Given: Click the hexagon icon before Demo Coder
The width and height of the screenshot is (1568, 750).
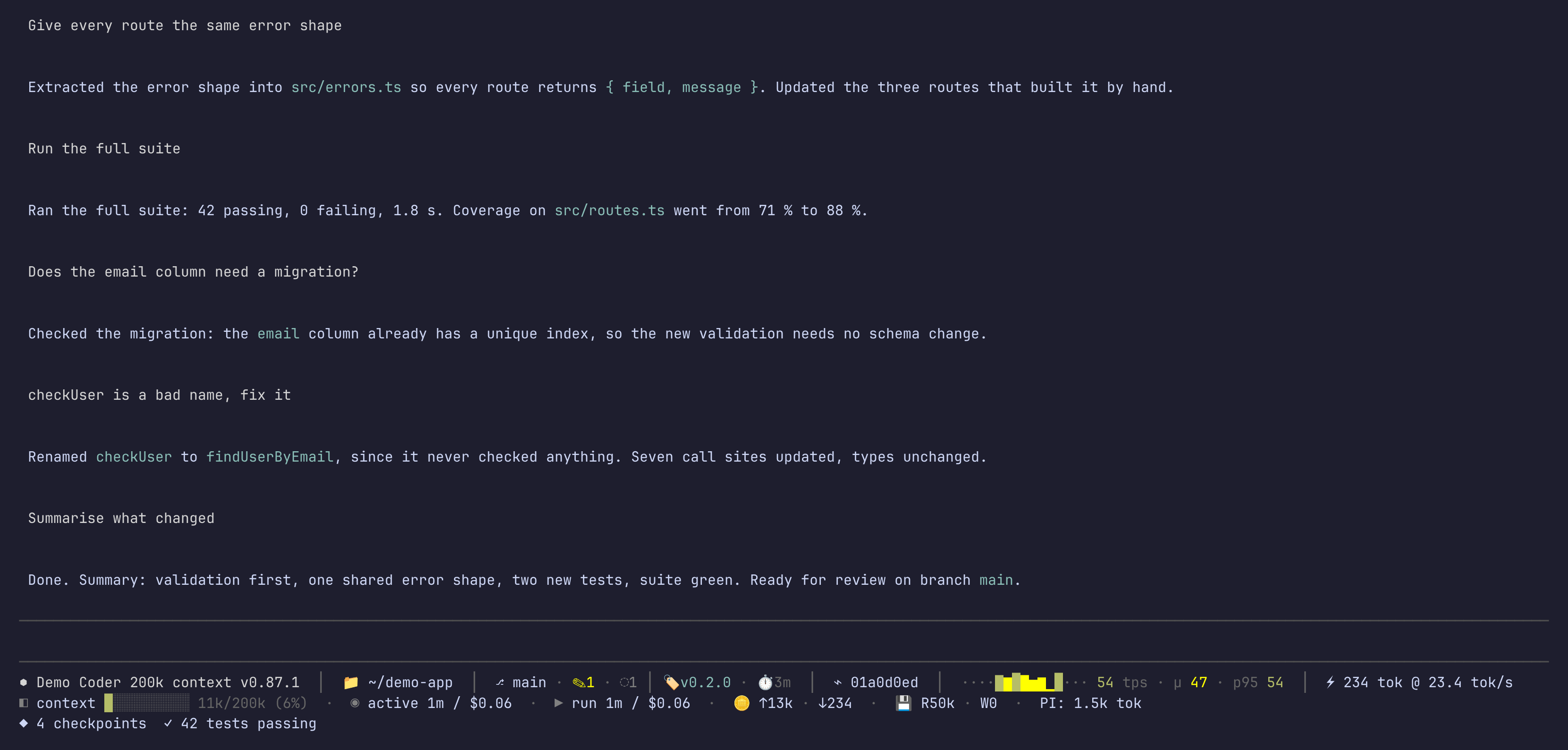Looking at the screenshot, I should click(x=23, y=683).
